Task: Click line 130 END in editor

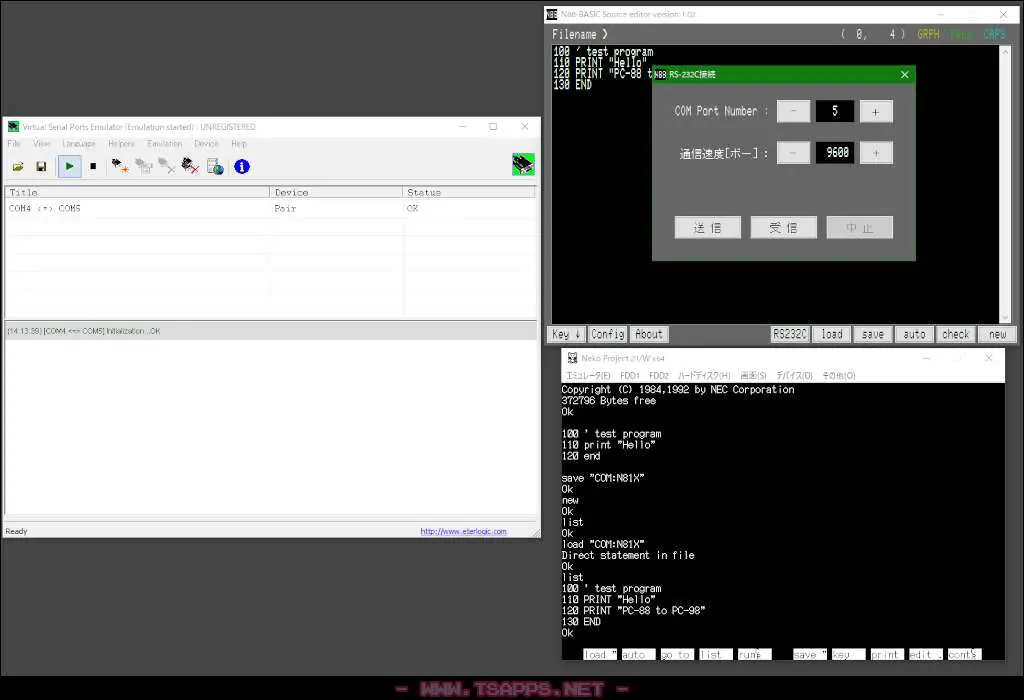Action: pos(572,85)
